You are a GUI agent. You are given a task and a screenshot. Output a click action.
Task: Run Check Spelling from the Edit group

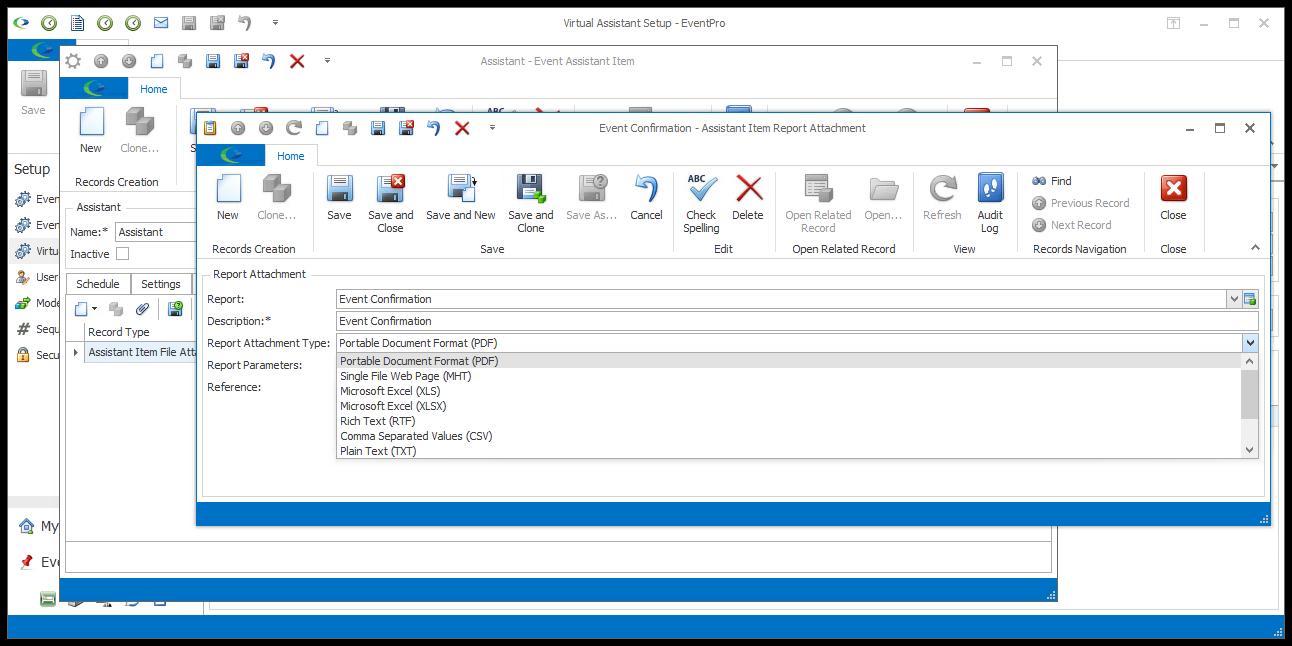701,203
